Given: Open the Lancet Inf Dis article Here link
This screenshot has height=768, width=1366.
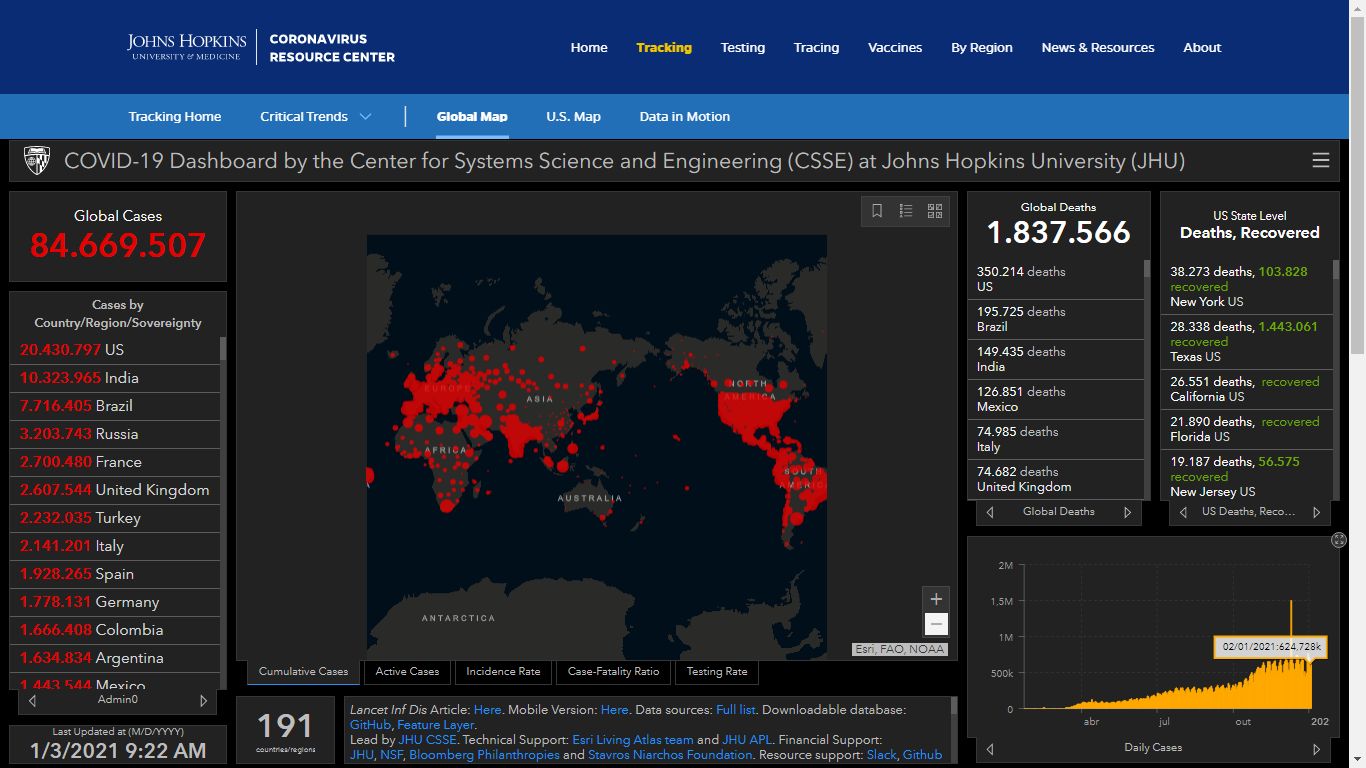Looking at the screenshot, I should tap(488, 710).
